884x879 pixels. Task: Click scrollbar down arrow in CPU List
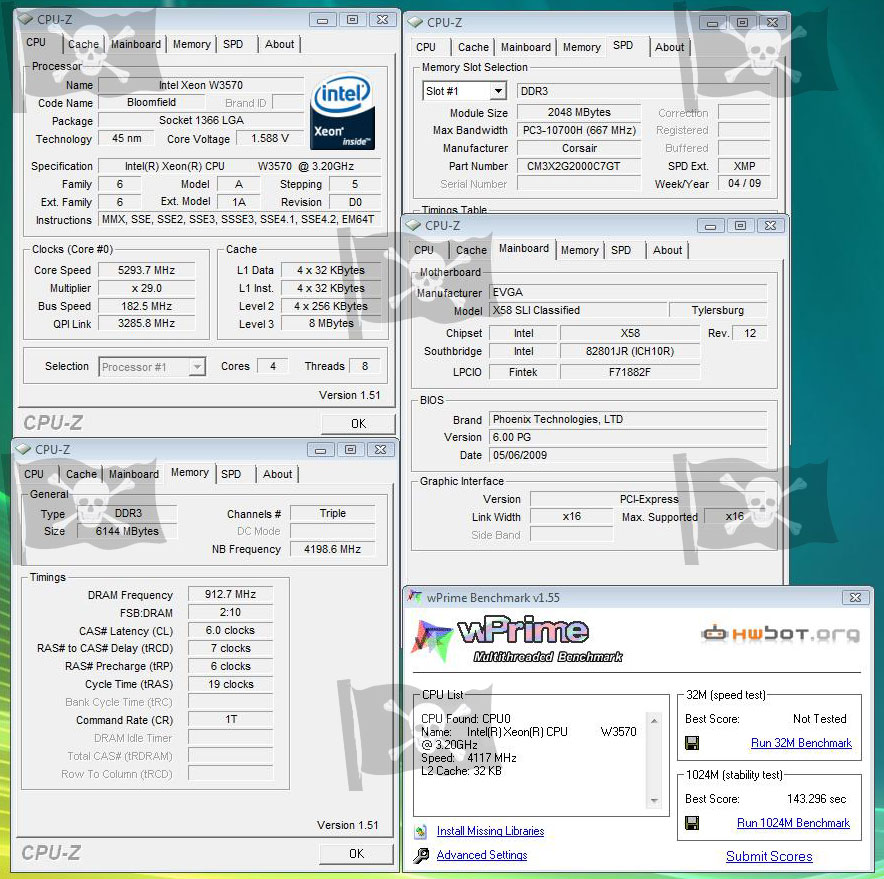point(654,801)
